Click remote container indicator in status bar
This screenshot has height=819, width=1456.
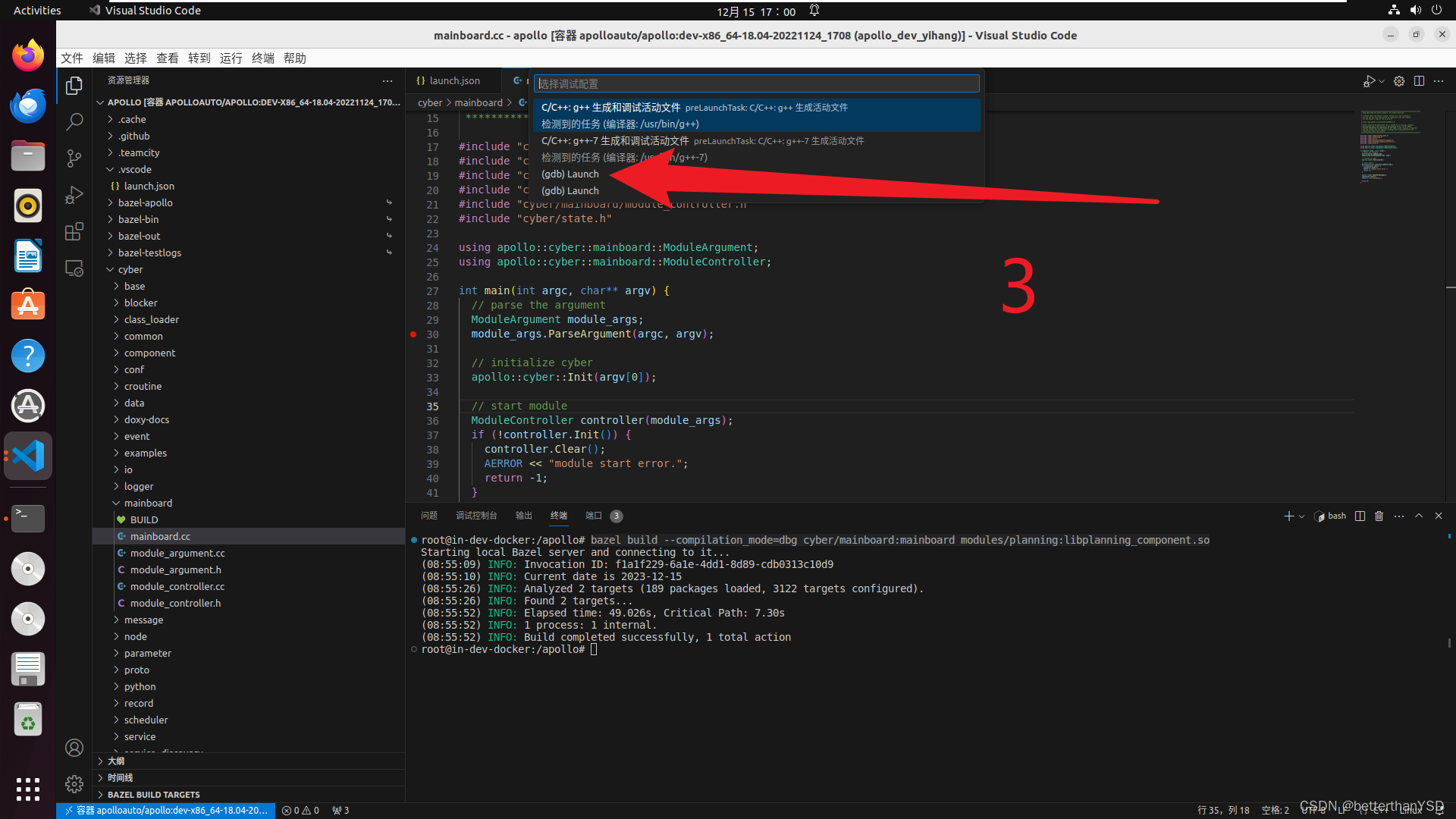point(166,811)
